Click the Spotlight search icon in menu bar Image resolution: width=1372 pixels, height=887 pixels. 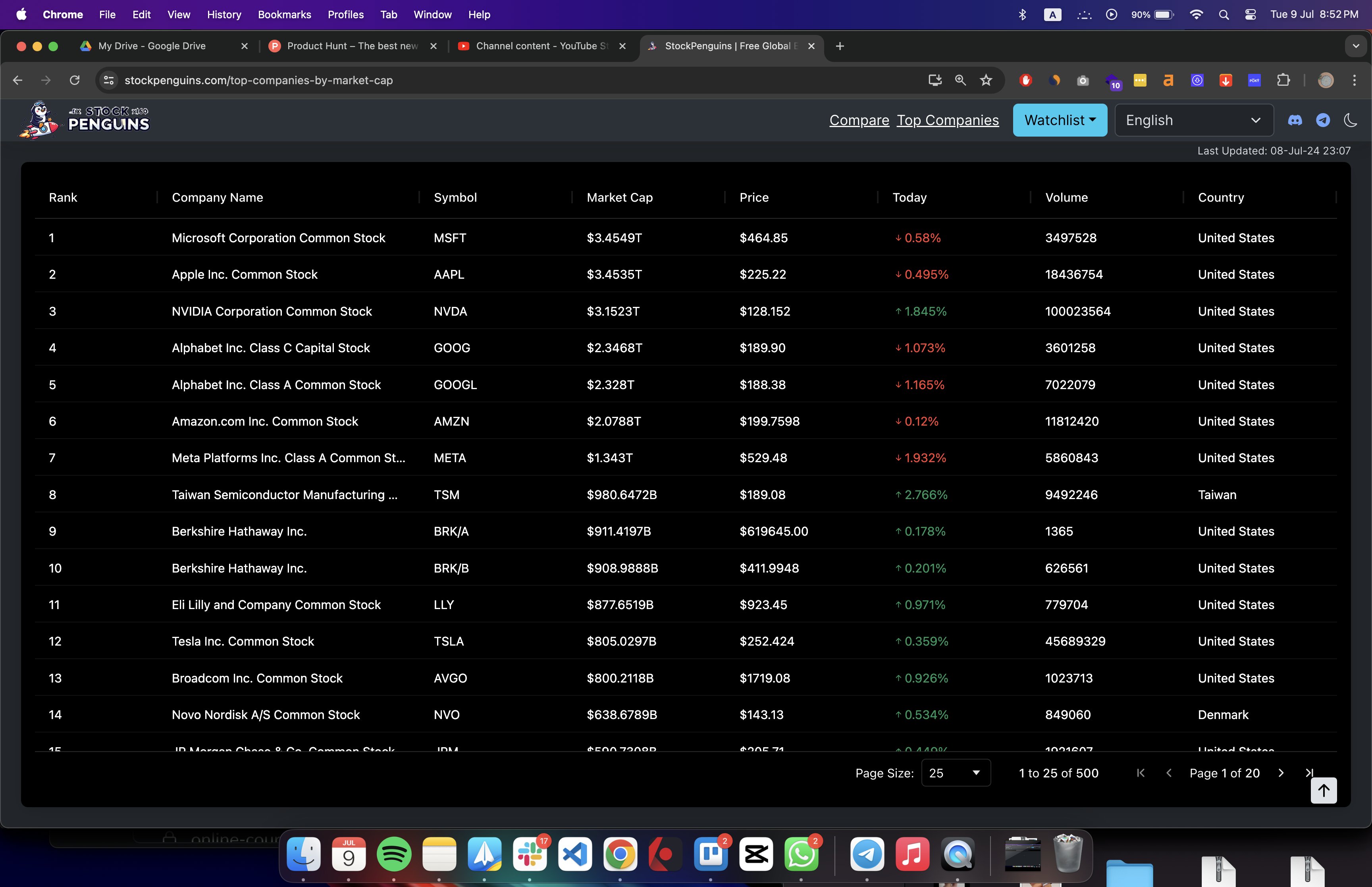[x=1224, y=14]
